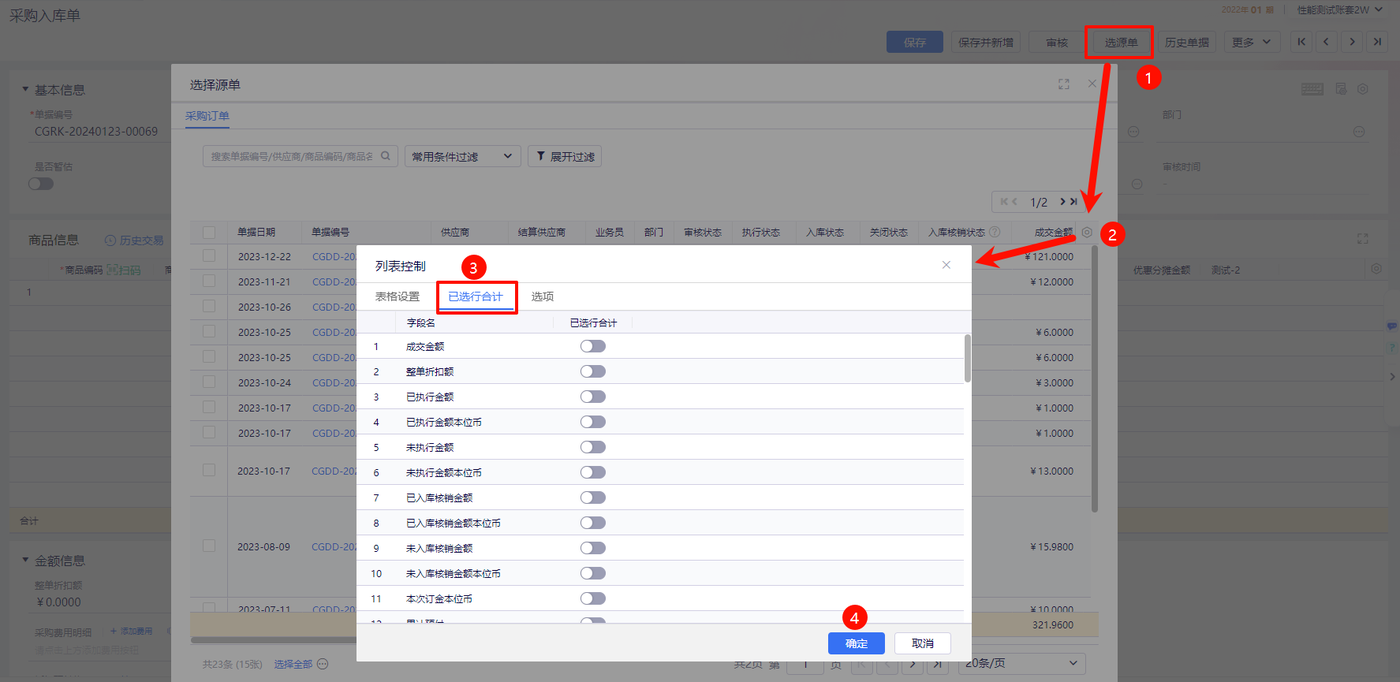Image resolution: width=1400 pixels, height=682 pixels.
Task: Go to the previous record in the top toolbar
Action: (x=1326, y=42)
